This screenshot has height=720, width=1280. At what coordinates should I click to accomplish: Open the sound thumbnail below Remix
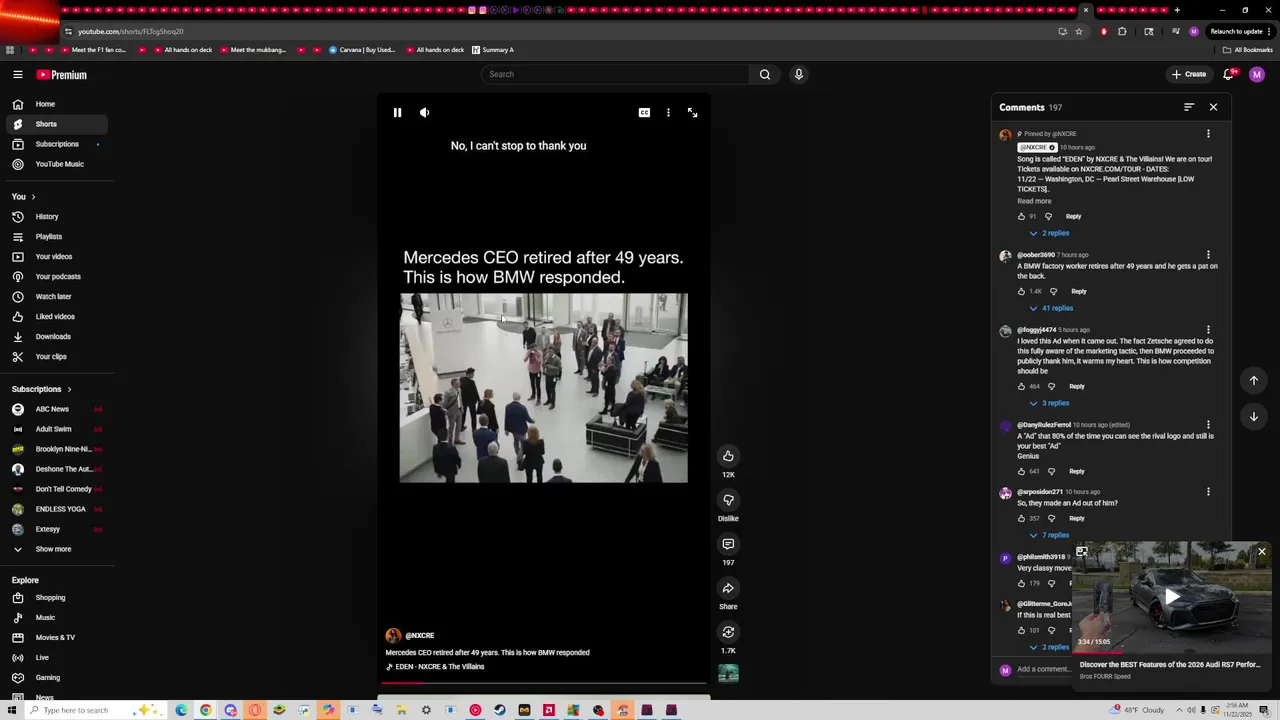(728, 674)
